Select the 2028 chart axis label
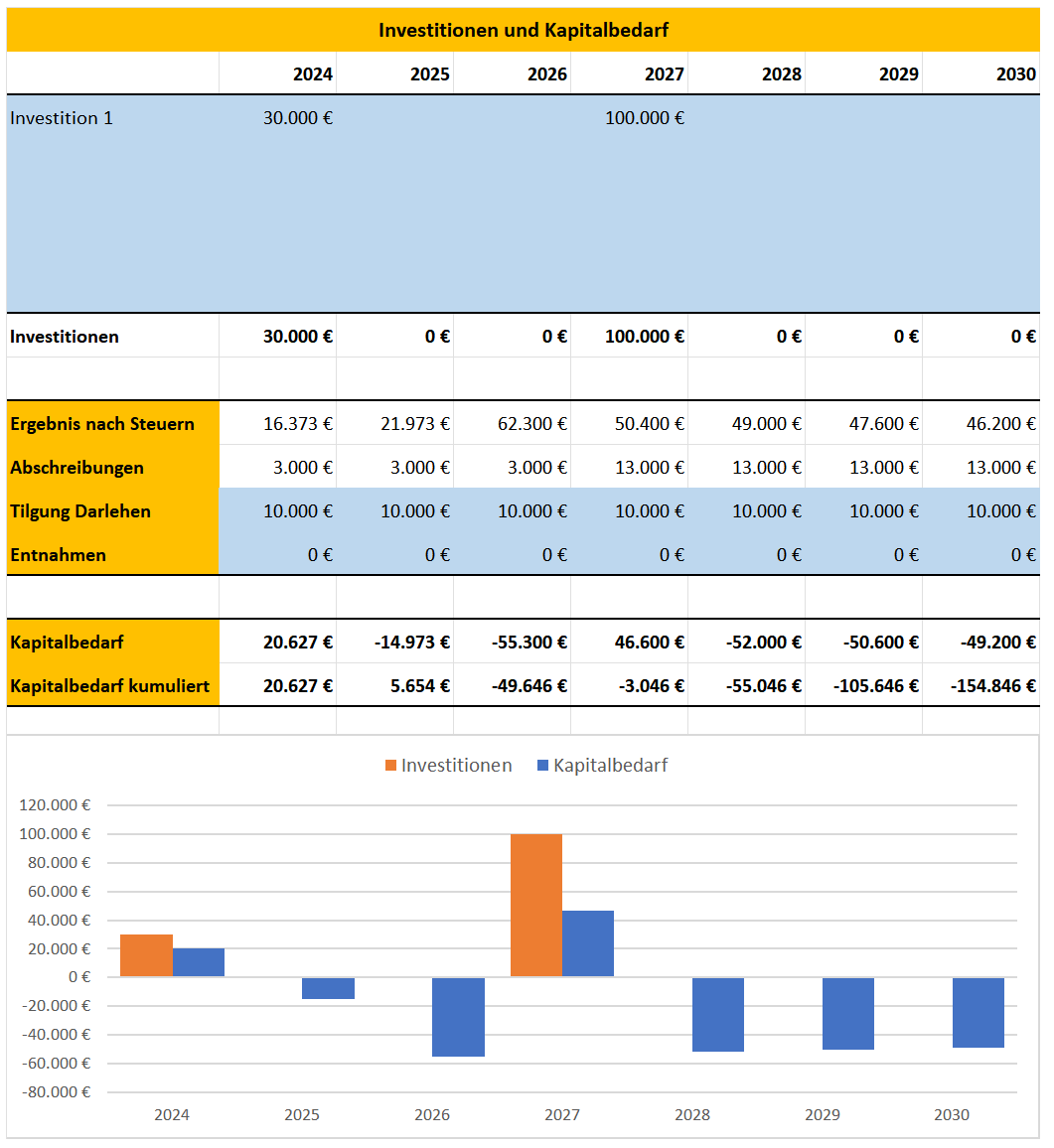The height and width of the screenshot is (1148, 1054). [x=692, y=1115]
